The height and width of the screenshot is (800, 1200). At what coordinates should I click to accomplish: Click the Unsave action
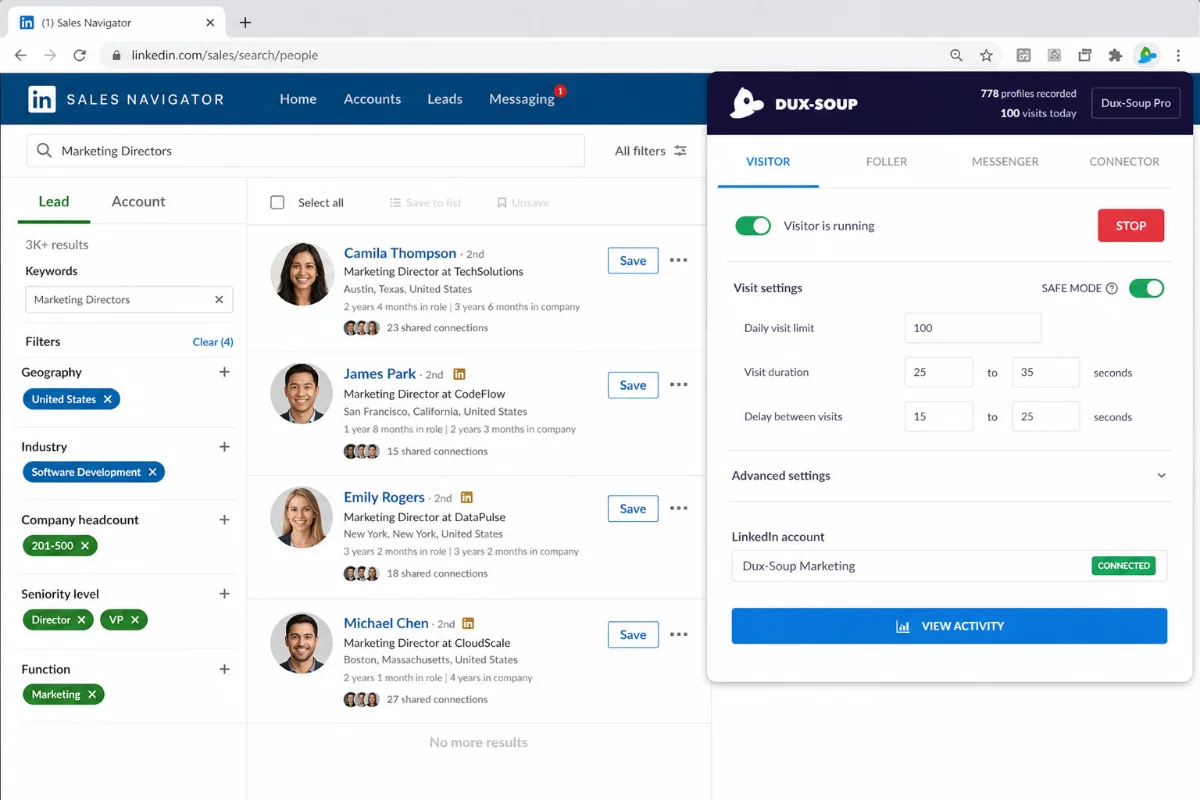[523, 203]
